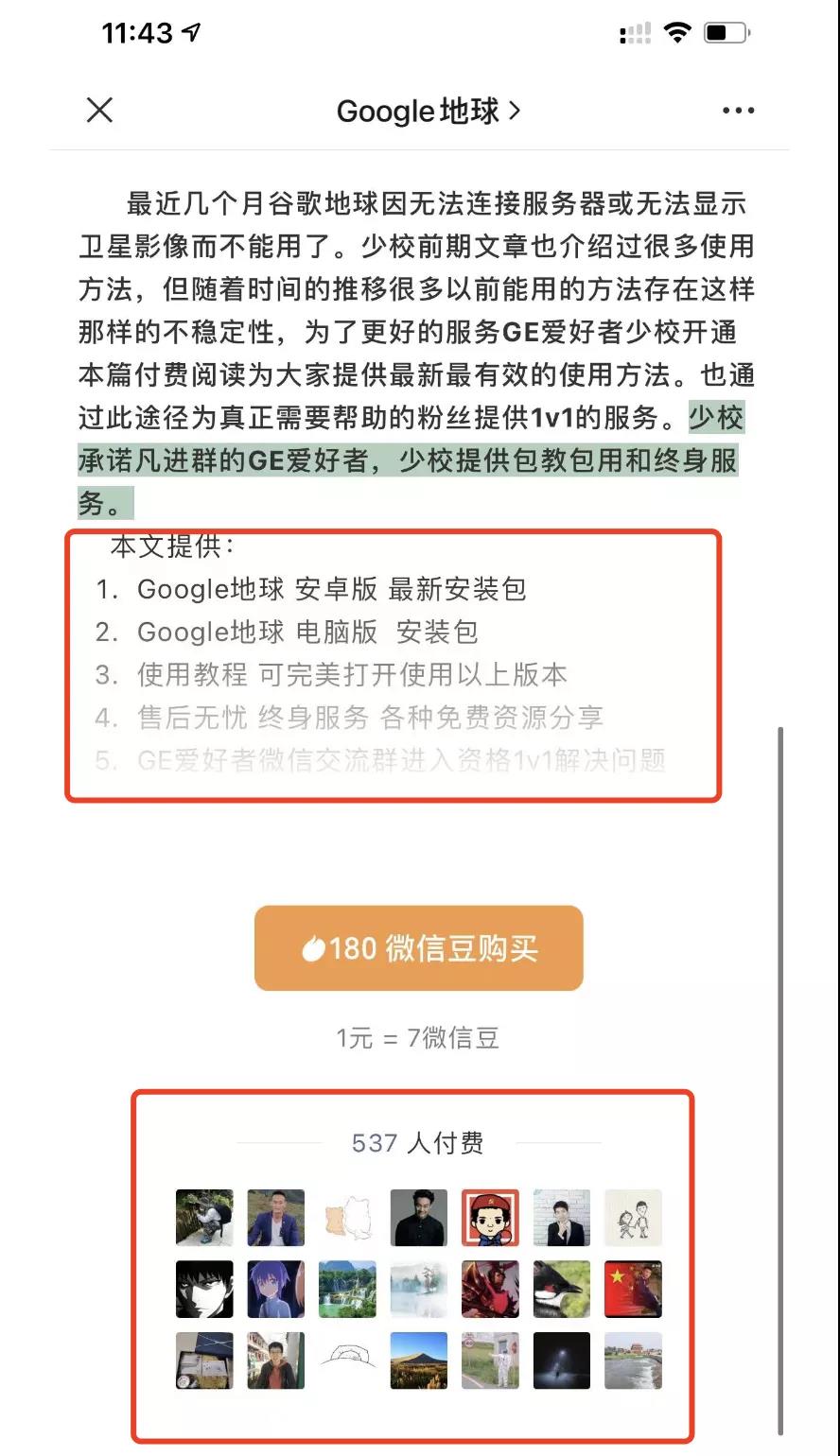Tap the flame bean icon on purchase button
The image size is (840, 1456).
313,948
